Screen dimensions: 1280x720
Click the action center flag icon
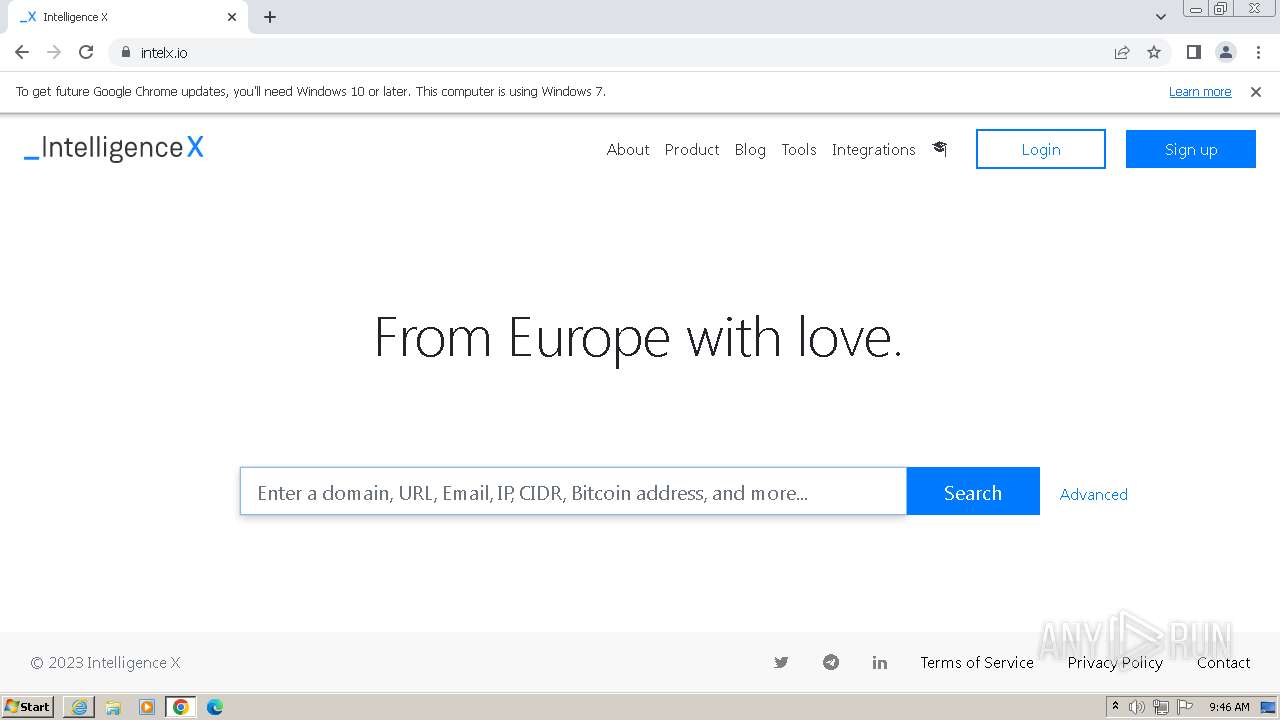click(x=1185, y=707)
